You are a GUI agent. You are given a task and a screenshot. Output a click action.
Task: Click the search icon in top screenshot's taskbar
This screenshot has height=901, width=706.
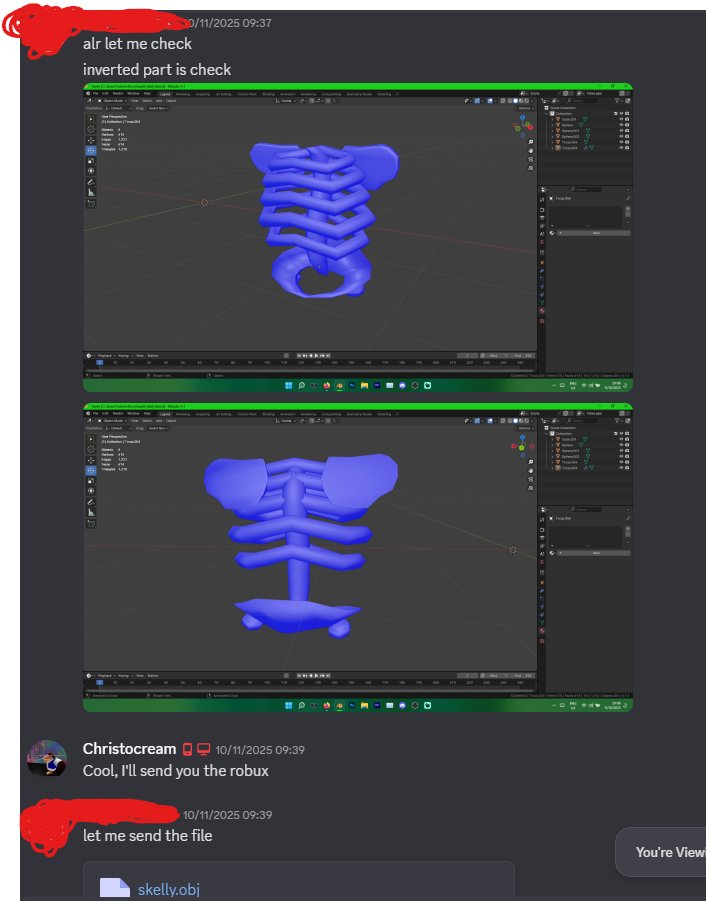click(301, 386)
